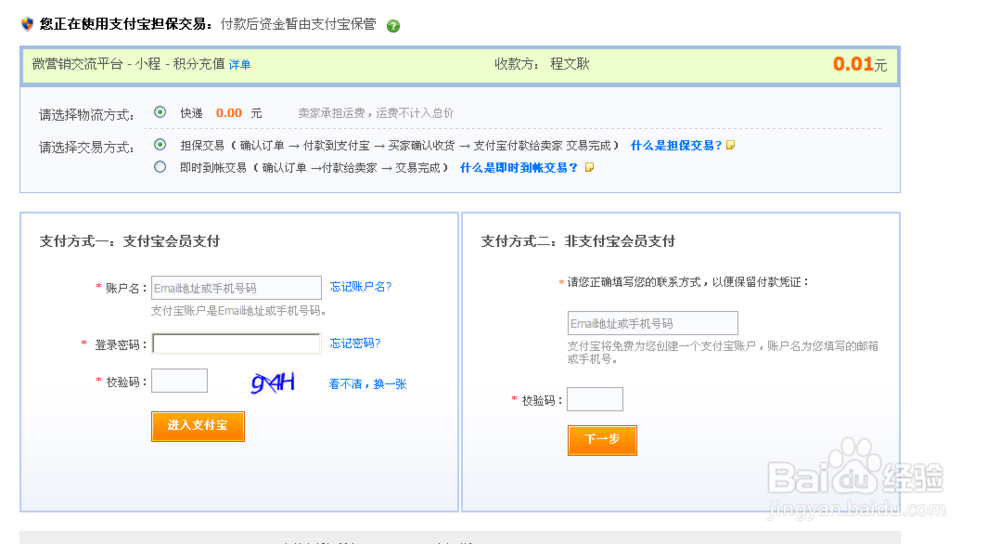Click 卖家承担运费,运费不计入总价 note
Viewport: 1000px width, 544px height.
point(376,113)
